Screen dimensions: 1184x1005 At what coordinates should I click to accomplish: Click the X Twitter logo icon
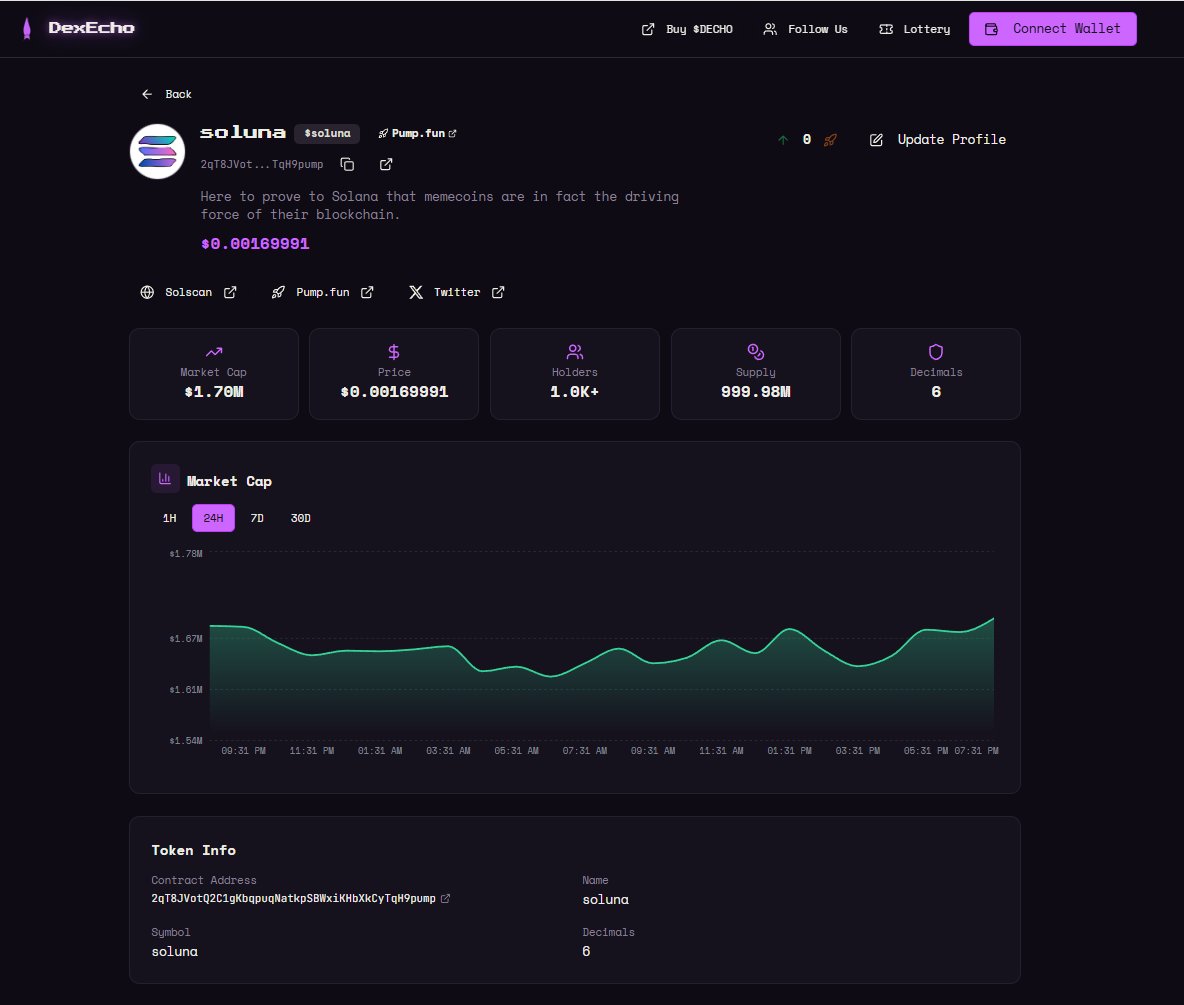tap(416, 292)
